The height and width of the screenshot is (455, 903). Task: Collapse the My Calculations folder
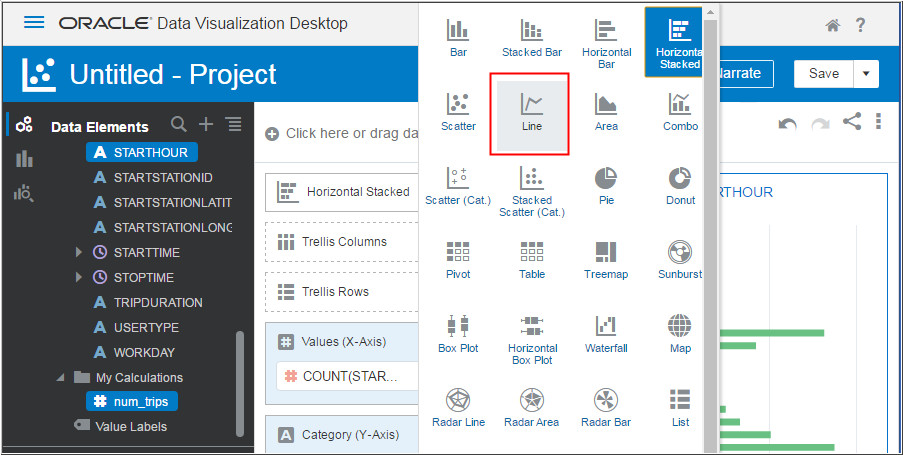[x=61, y=377]
